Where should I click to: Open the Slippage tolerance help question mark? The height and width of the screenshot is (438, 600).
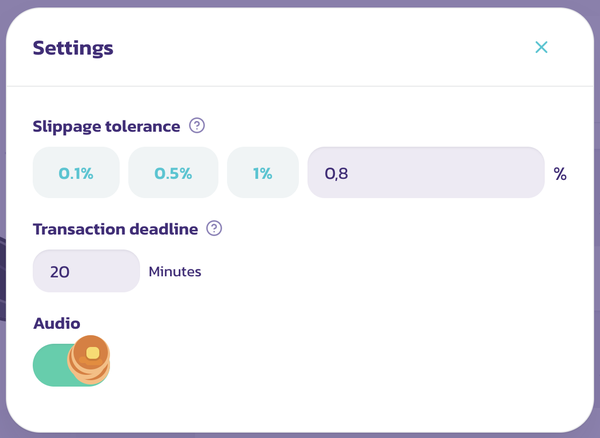coord(197,125)
